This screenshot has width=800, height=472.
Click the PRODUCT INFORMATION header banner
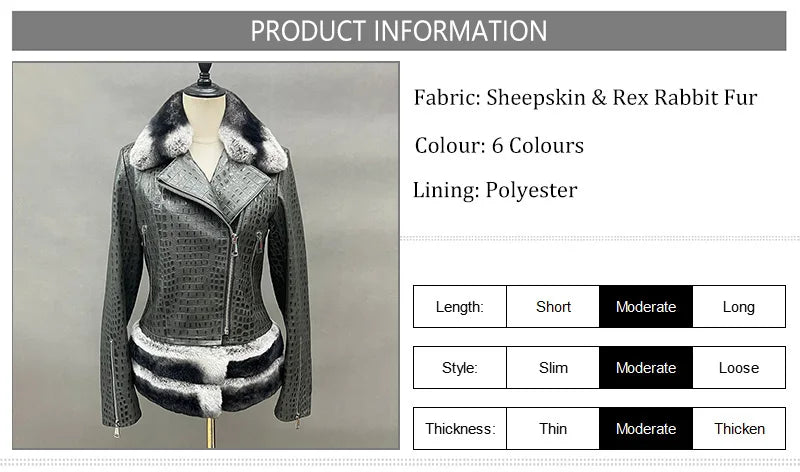pos(399,31)
